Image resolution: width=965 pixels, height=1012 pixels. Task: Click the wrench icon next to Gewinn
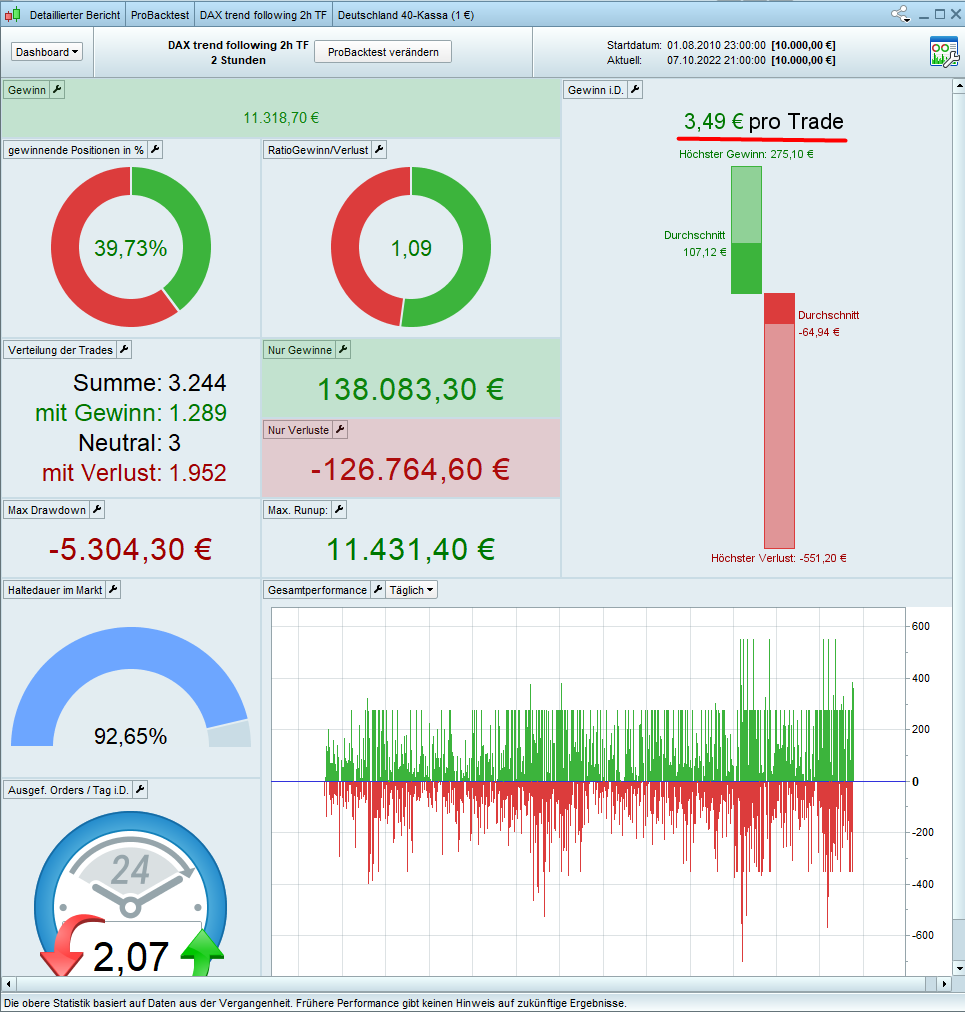coord(57,90)
